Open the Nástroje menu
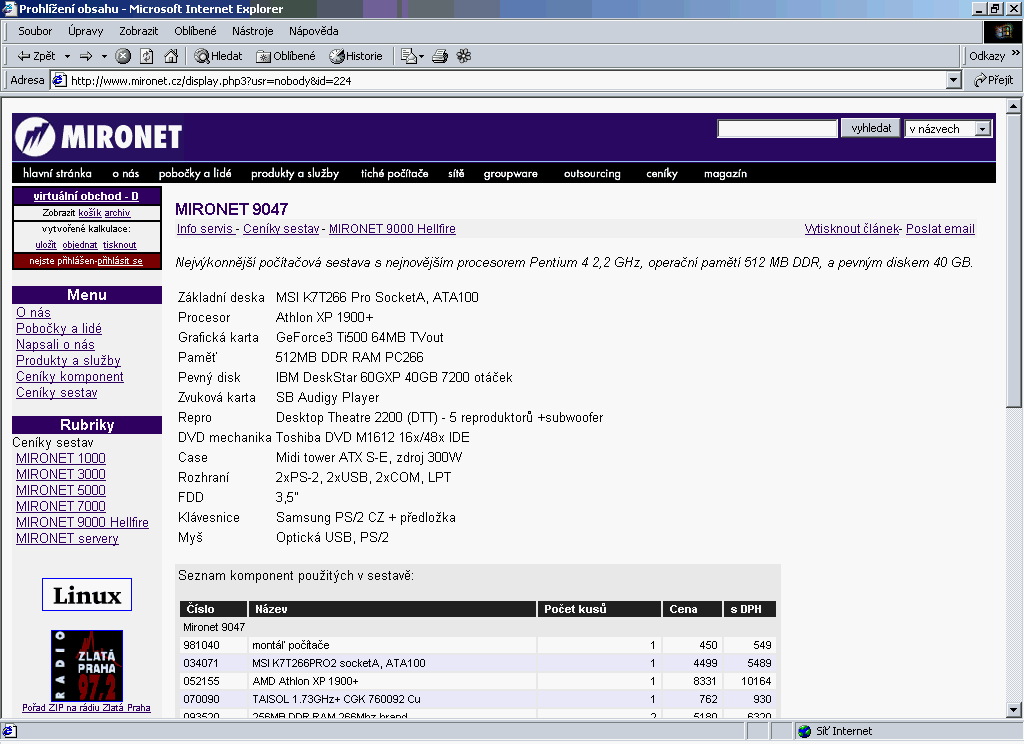This screenshot has width=1024, height=744. [253, 31]
